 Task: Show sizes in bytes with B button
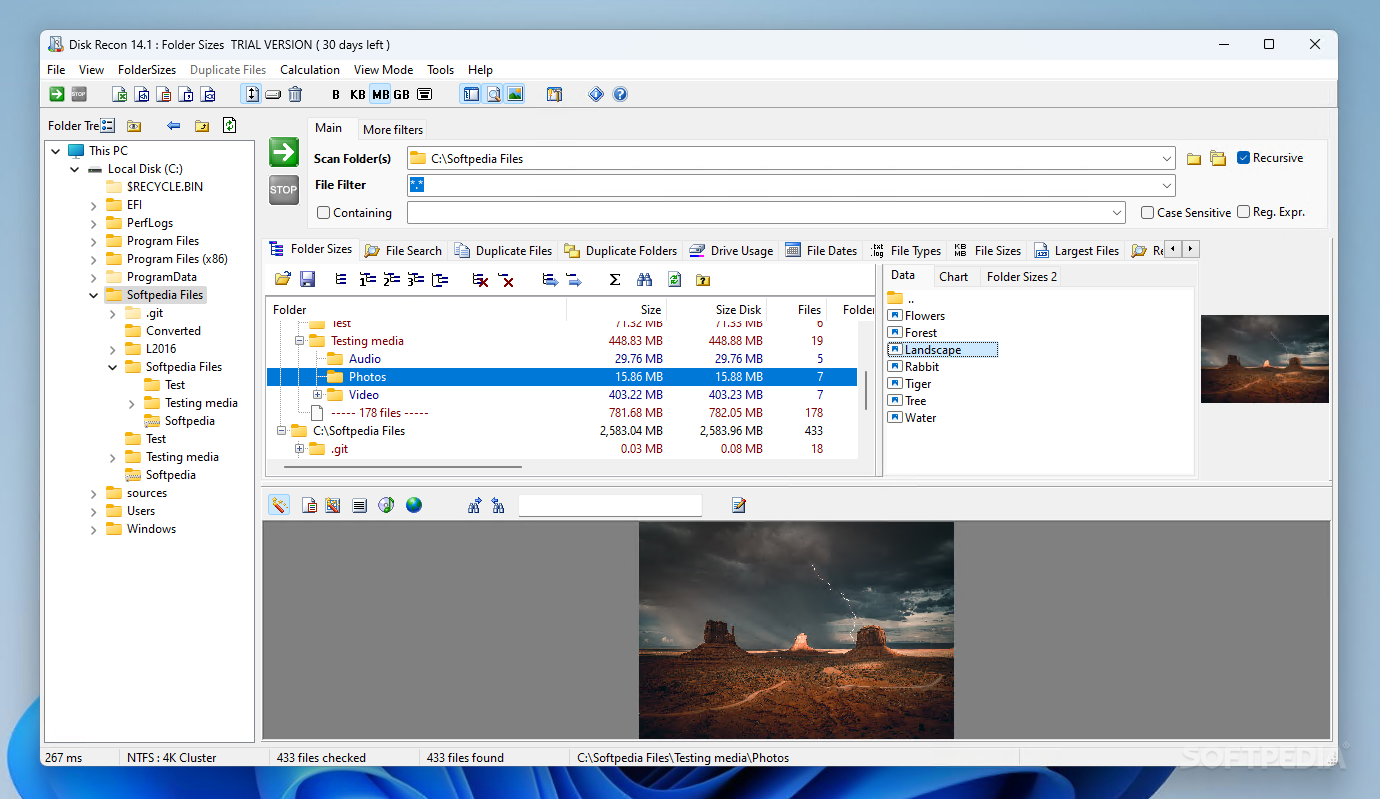click(336, 94)
